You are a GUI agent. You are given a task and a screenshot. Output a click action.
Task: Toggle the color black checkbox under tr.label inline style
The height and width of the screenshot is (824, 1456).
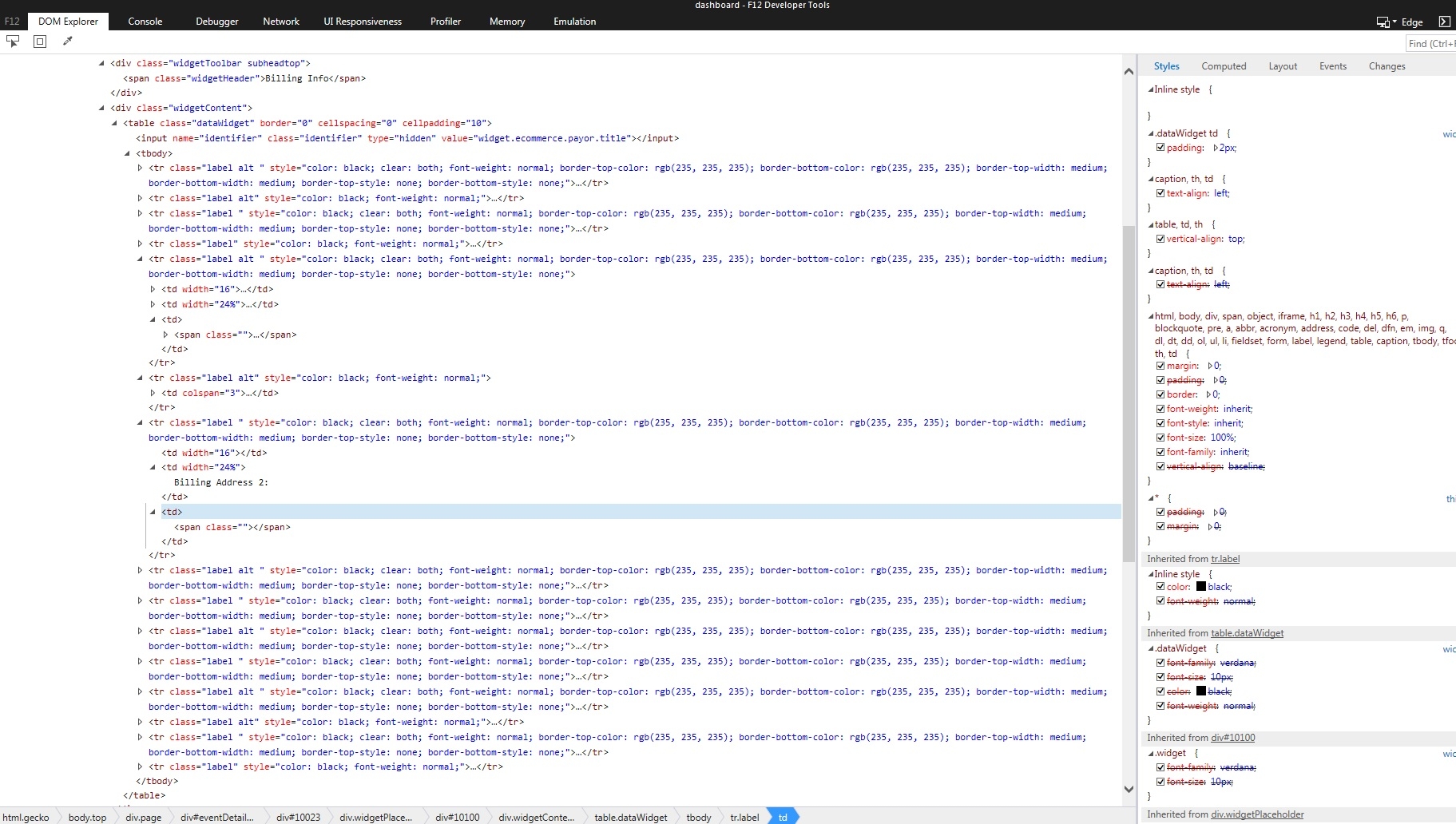[1160, 587]
